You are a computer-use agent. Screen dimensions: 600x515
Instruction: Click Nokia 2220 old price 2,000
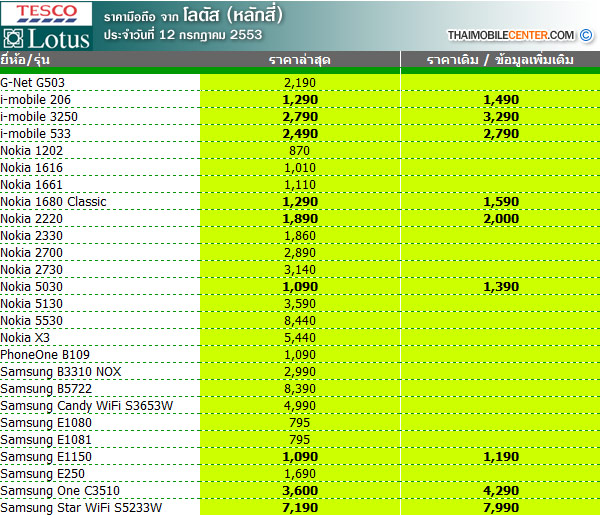click(x=501, y=218)
